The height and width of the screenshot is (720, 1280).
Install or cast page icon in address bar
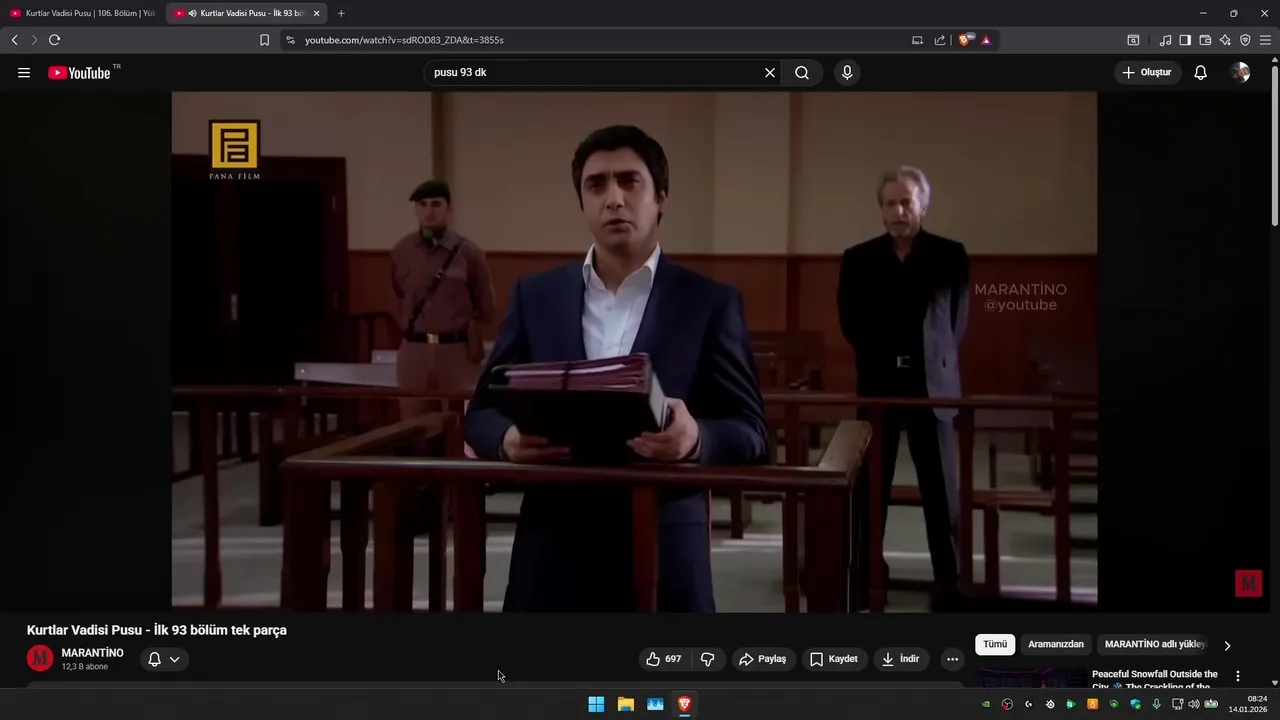pyautogui.click(x=917, y=40)
